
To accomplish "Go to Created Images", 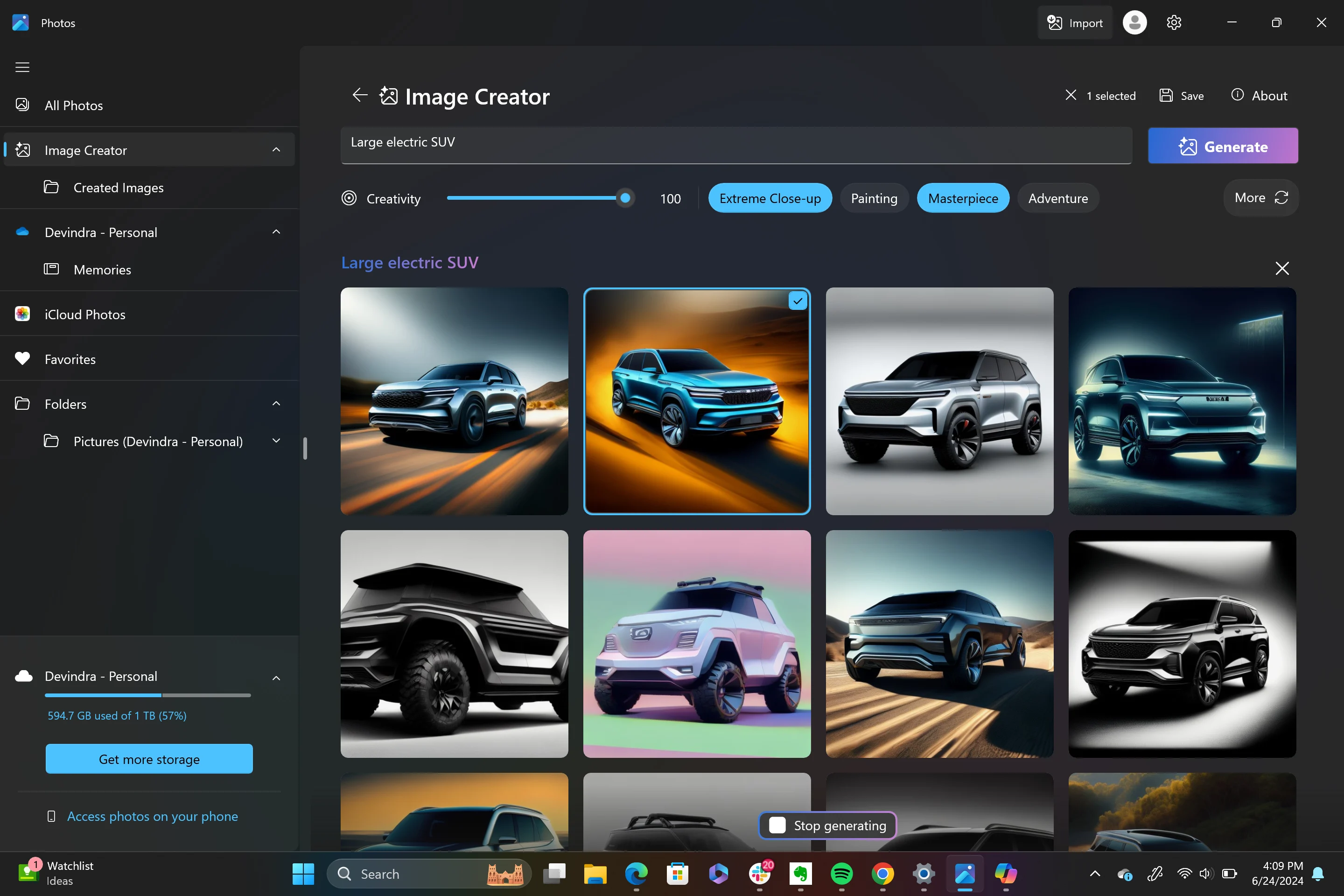I will (x=118, y=188).
